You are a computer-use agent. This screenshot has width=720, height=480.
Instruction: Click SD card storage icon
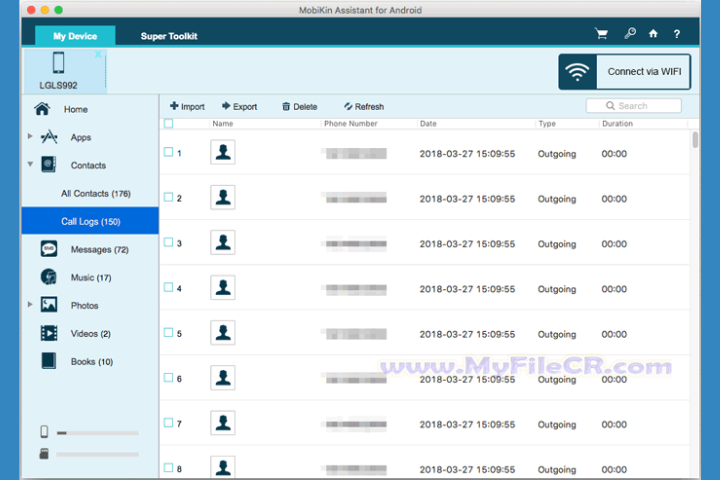[x=44, y=454]
